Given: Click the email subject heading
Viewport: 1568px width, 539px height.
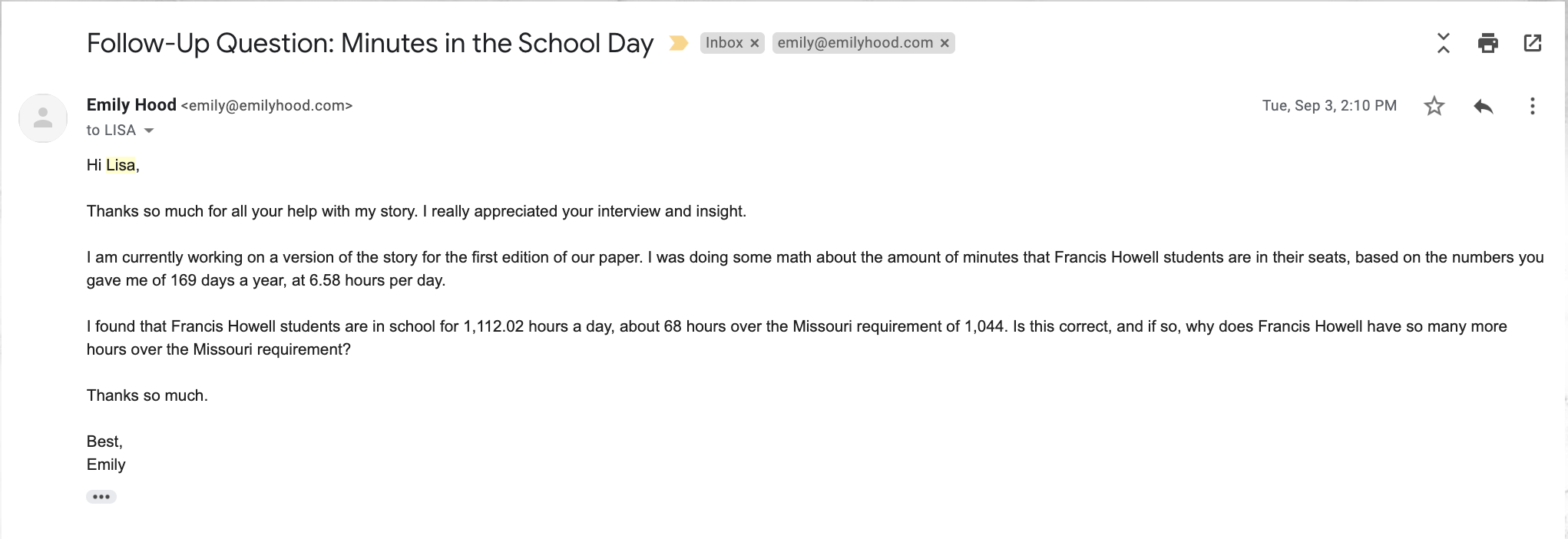Looking at the screenshot, I should pos(369,43).
